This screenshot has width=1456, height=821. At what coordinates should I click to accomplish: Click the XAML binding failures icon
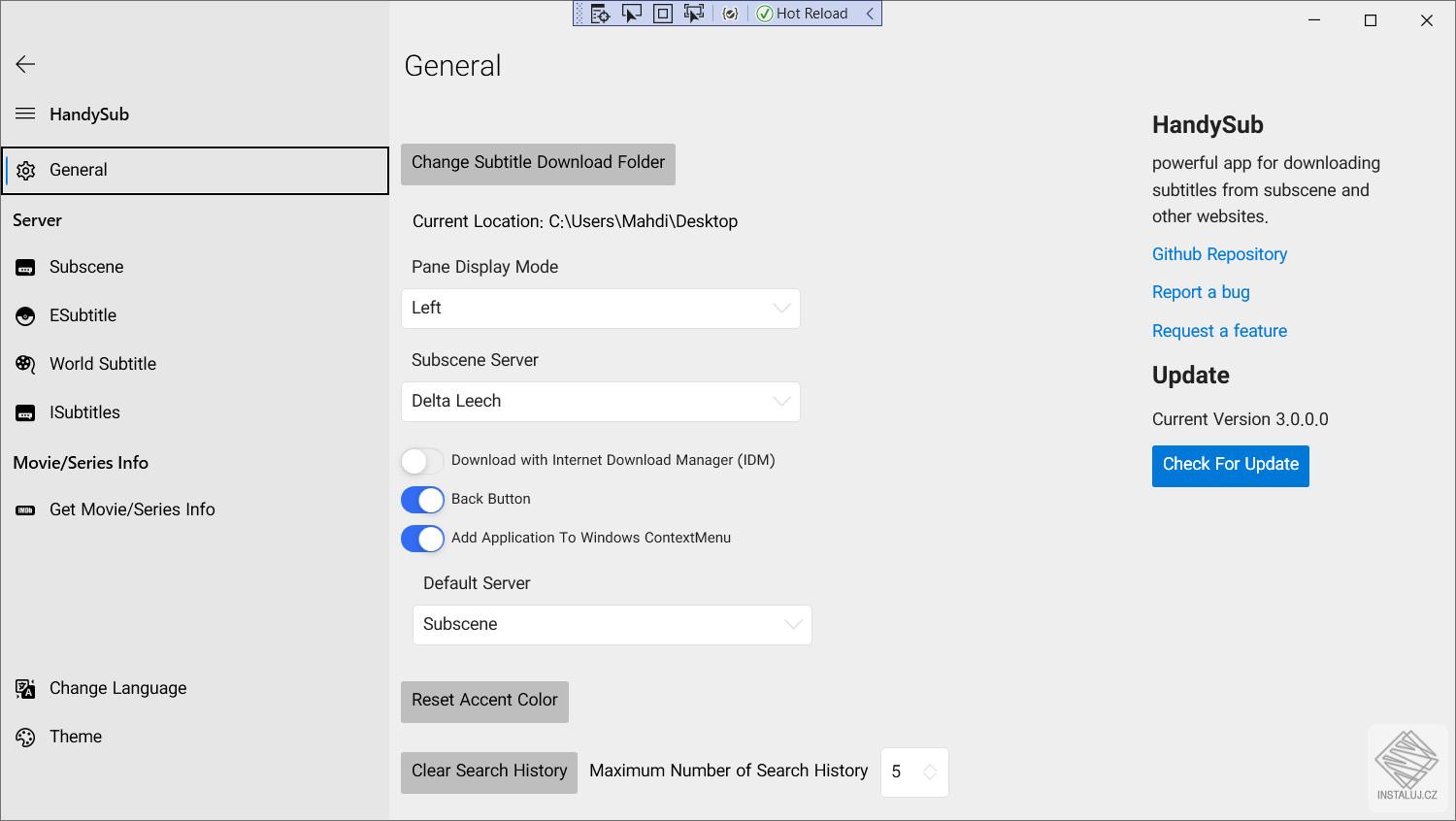[731, 14]
